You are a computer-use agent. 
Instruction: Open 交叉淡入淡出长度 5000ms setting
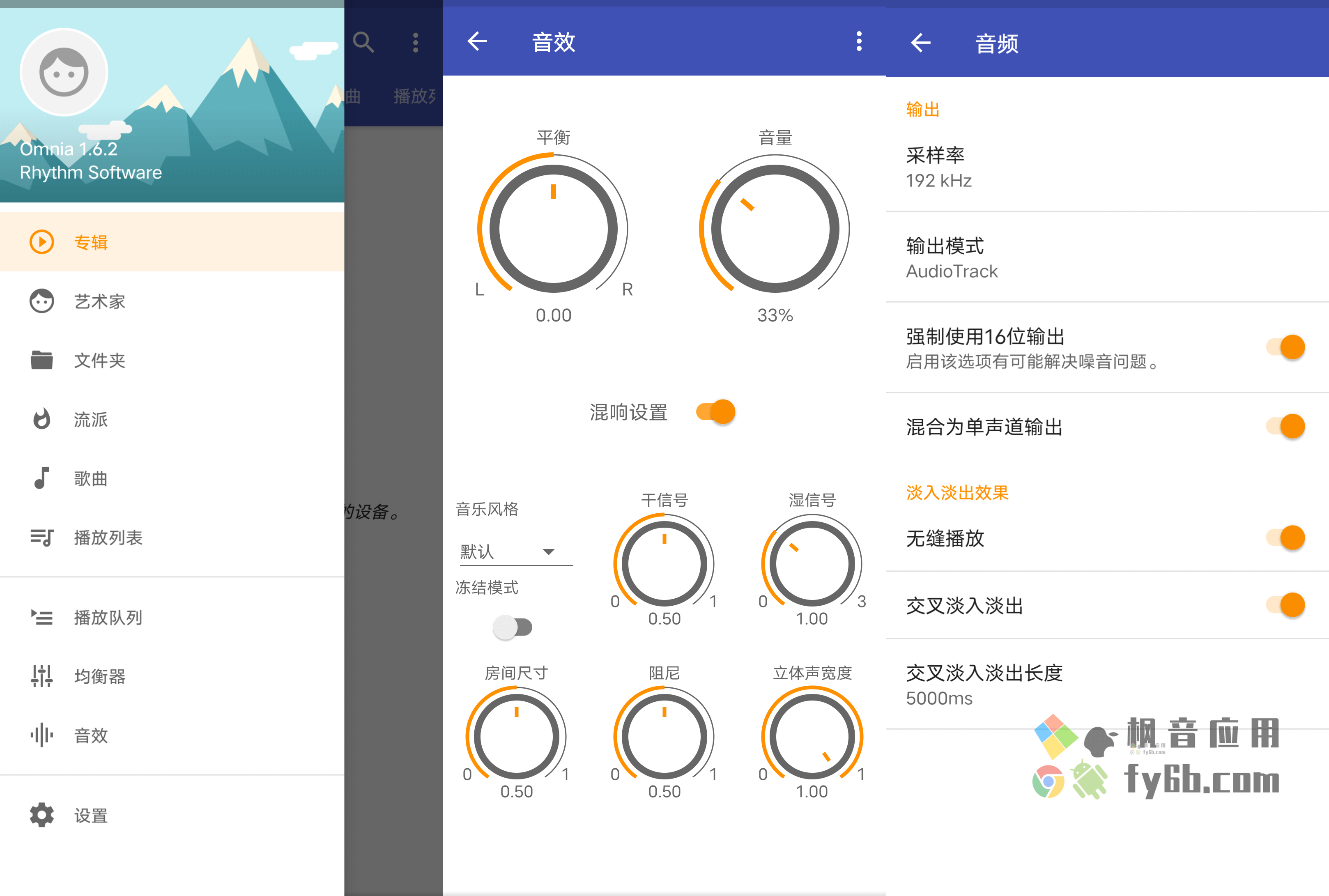pos(1107,685)
